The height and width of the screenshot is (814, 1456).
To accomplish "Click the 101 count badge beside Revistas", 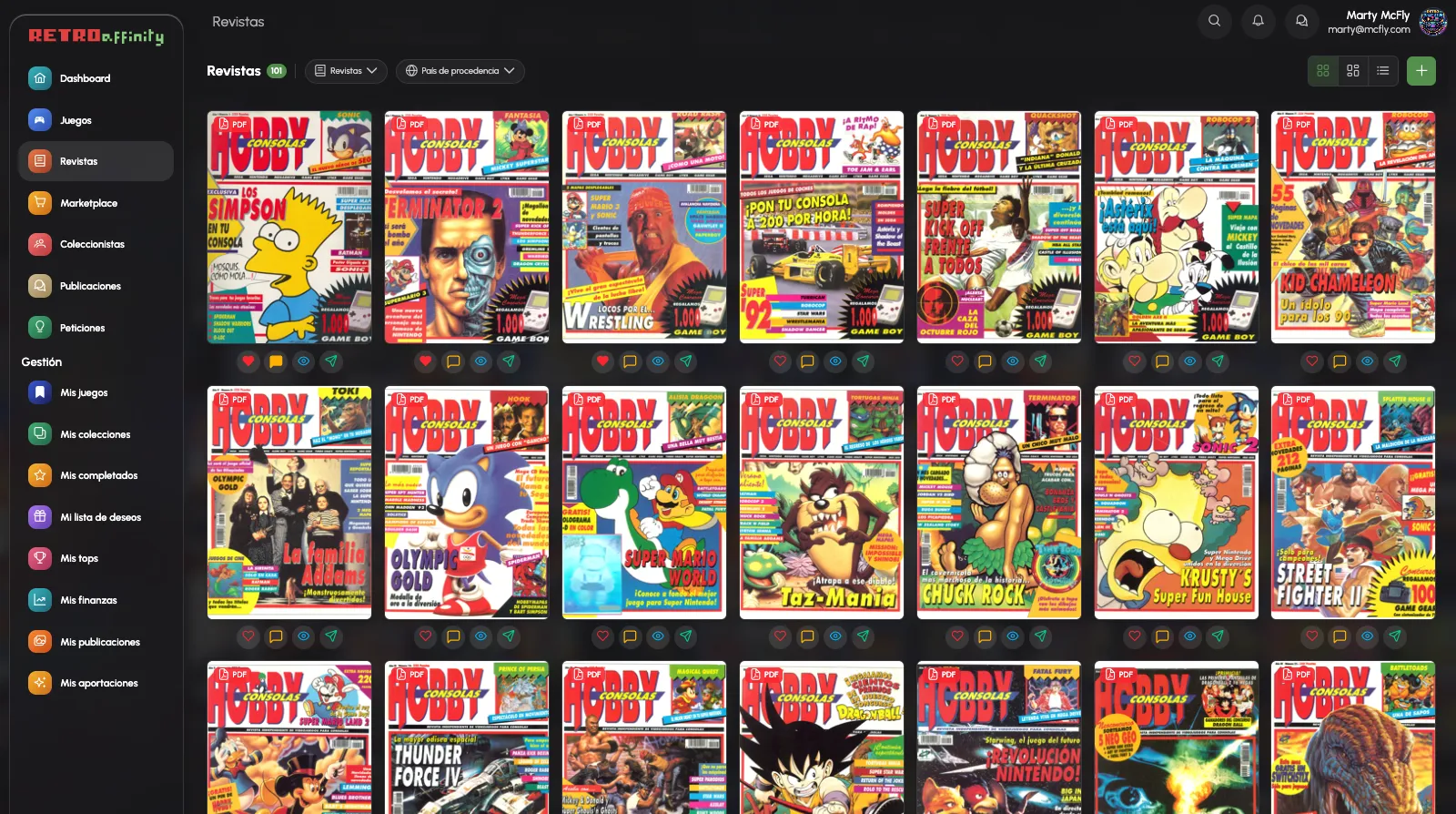I will pos(277,71).
